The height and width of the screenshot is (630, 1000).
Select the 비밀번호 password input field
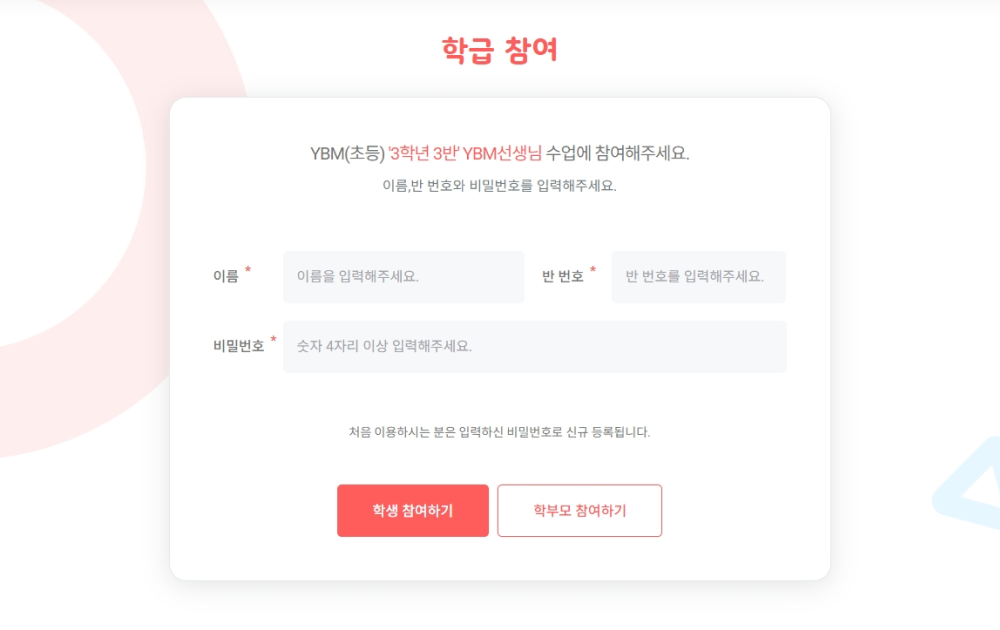[534, 346]
